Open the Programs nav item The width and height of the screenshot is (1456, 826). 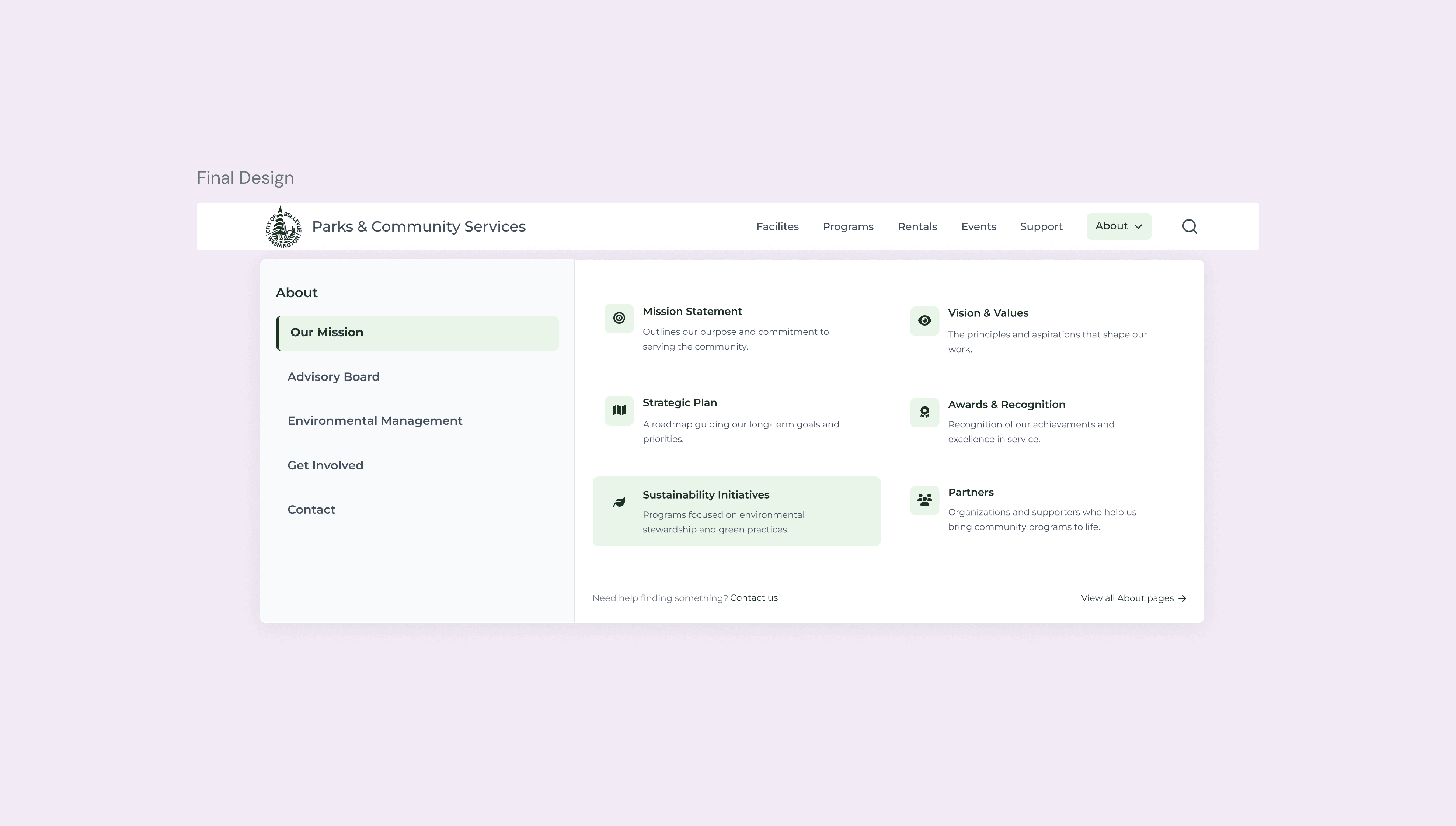click(x=848, y=227)
